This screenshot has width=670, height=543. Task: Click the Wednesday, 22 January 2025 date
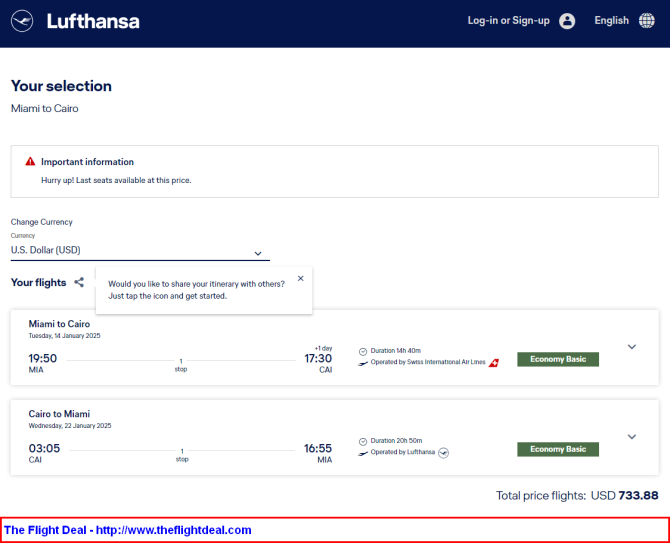pos(70,426)
